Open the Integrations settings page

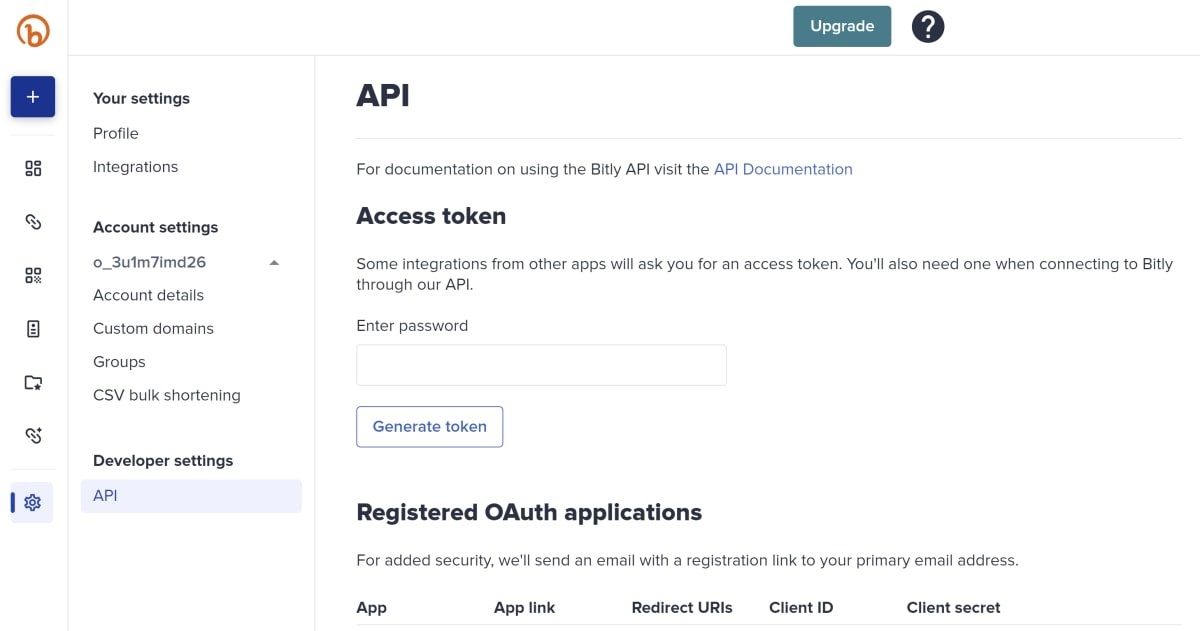[135, 166]
